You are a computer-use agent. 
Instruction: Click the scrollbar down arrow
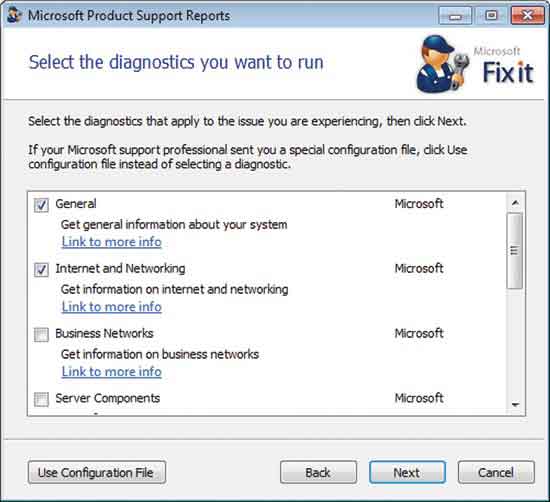pyautogui.click(x=515, y=405)
